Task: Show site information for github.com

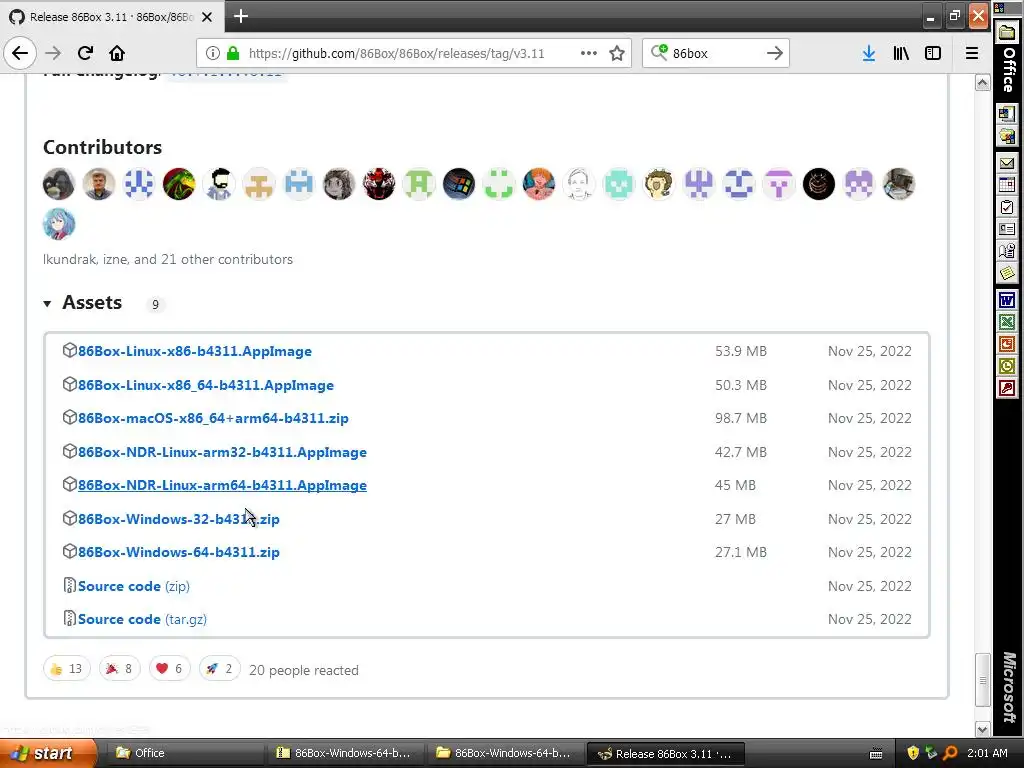Action: coord(212,53)
